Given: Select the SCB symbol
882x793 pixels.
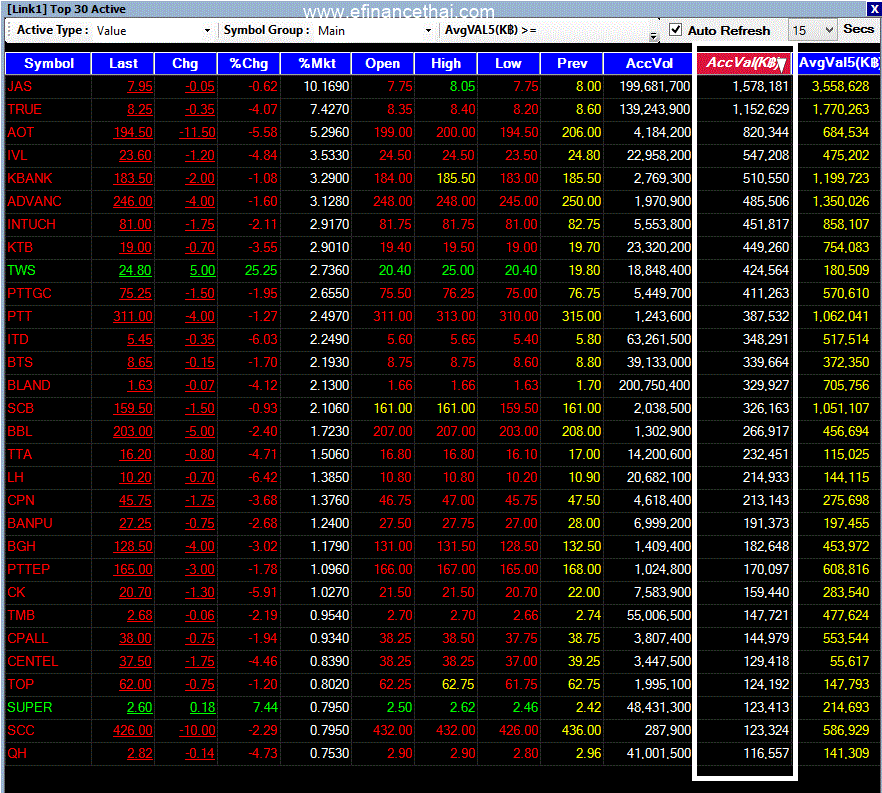Looking at the screenshot, I should point(20,409).
